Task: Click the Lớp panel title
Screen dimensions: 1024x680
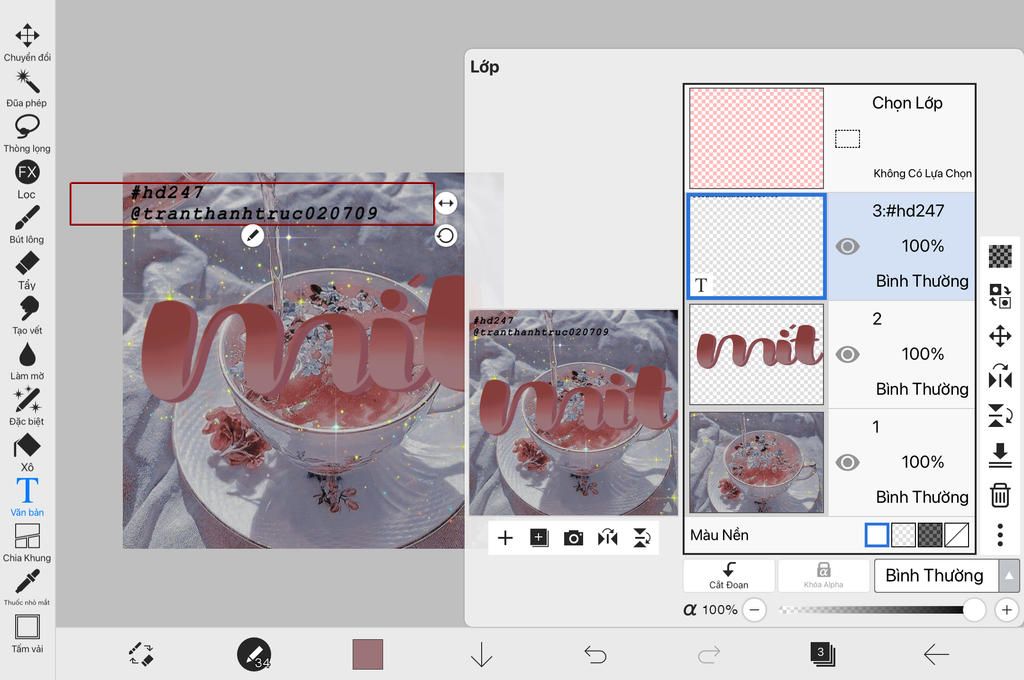Action: coord(485,67)
